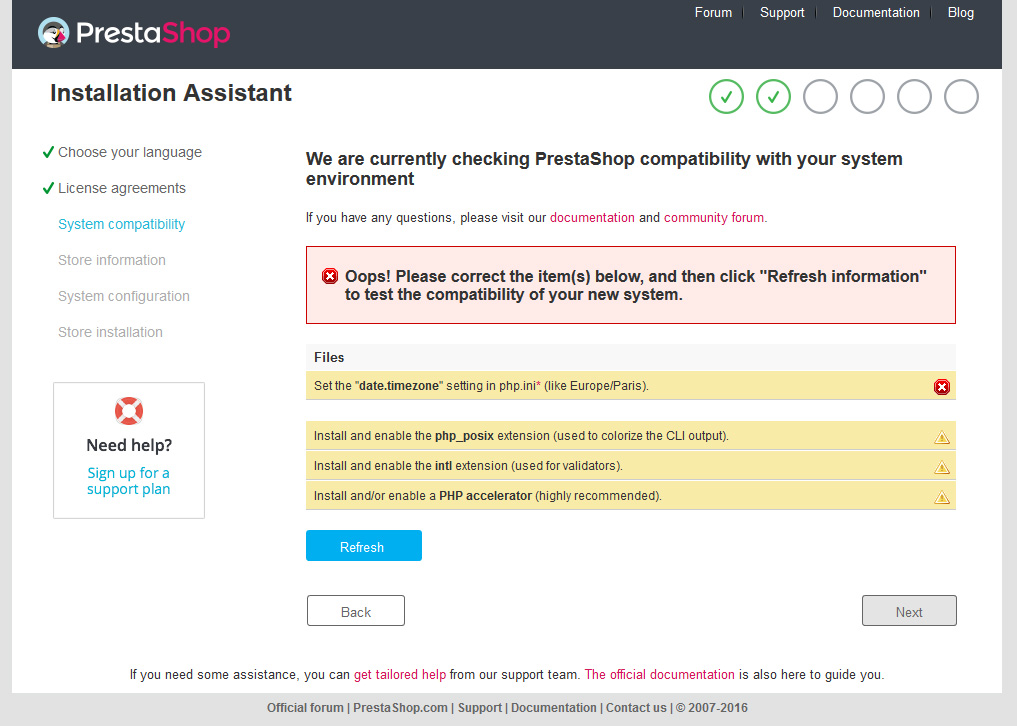Click the Back button

coord(356,611)
